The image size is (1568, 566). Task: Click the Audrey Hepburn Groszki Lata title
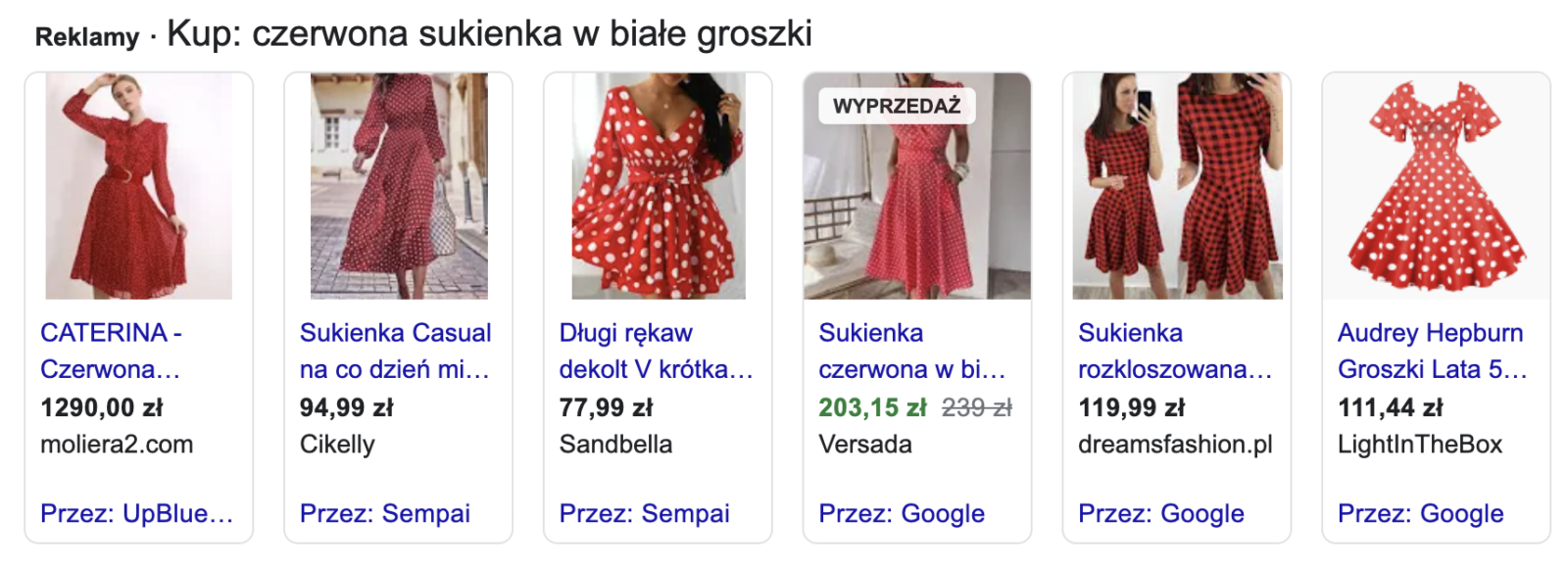click(1433, 351)
